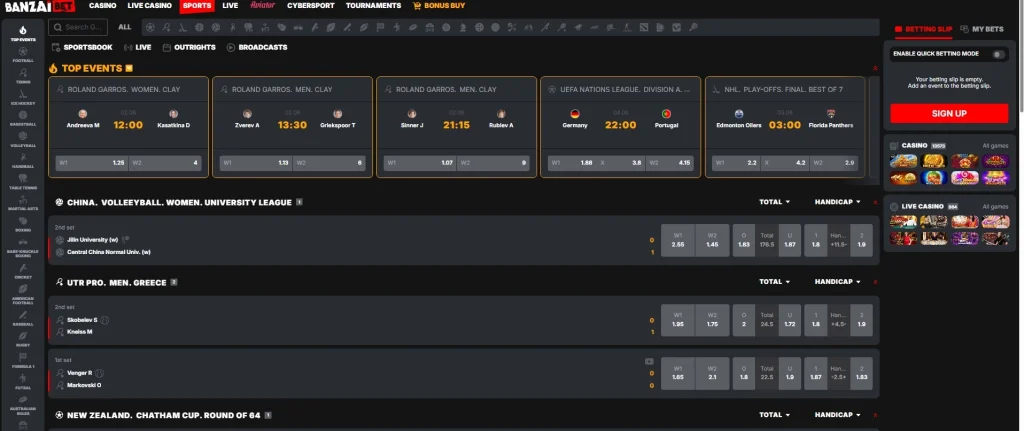The image size is (1024, 431).
Task: Open Top Events in left sidebar
Action: tap(23, 33)
